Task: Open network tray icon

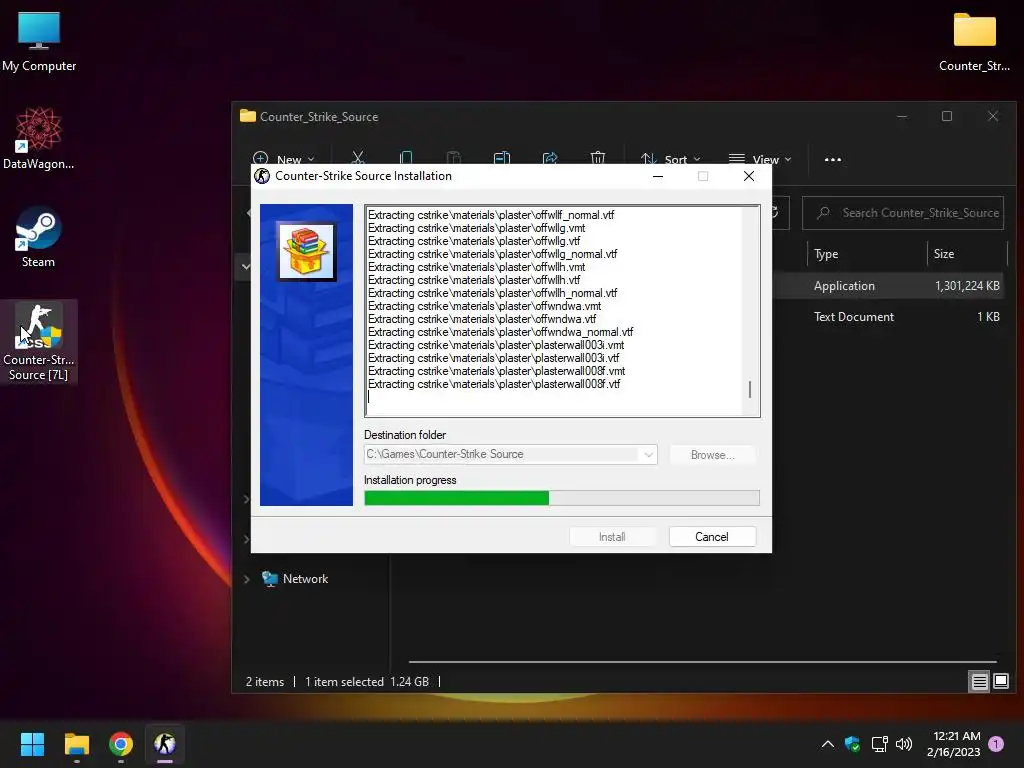Action: pyautogui.click(x=879, y=744)
